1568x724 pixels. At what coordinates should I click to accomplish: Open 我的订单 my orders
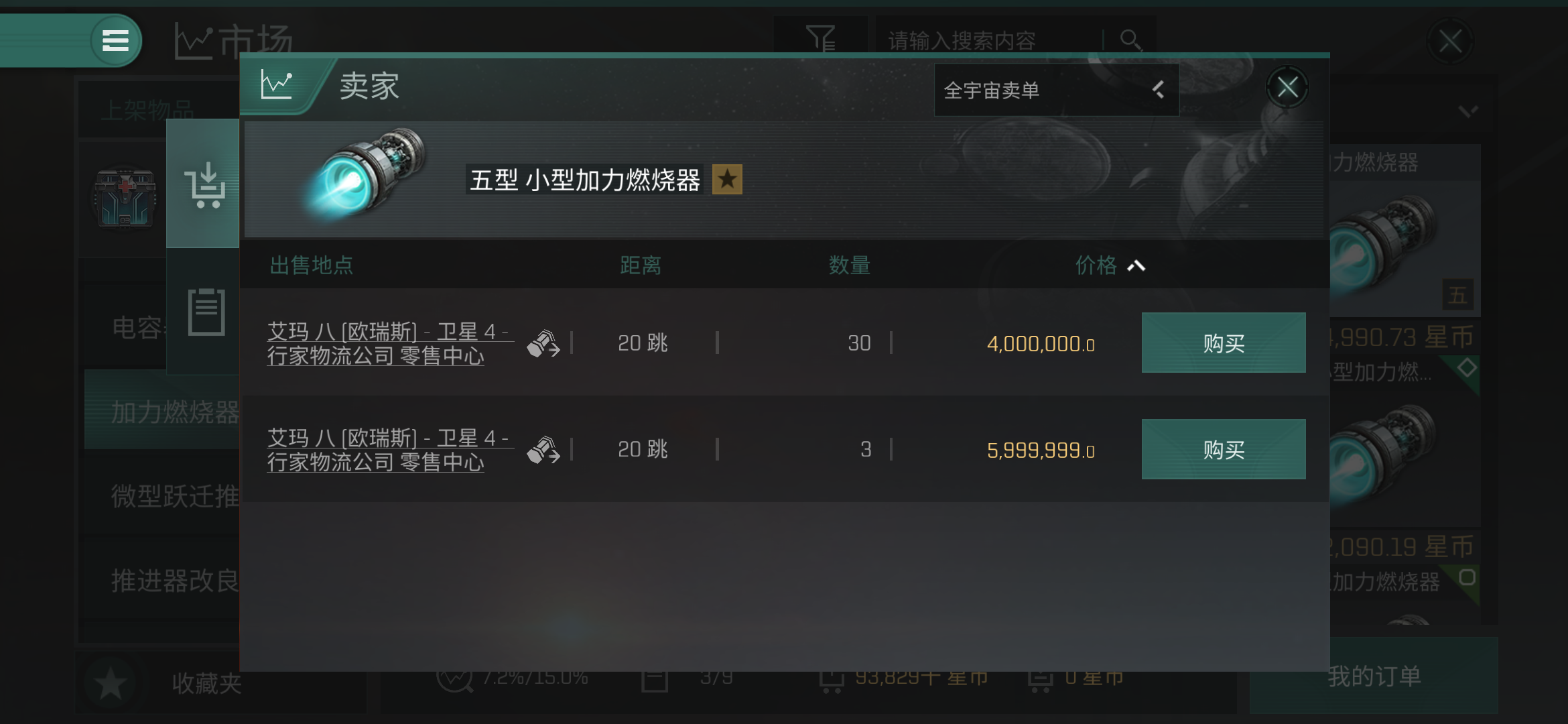click(x=1374, y=676)
